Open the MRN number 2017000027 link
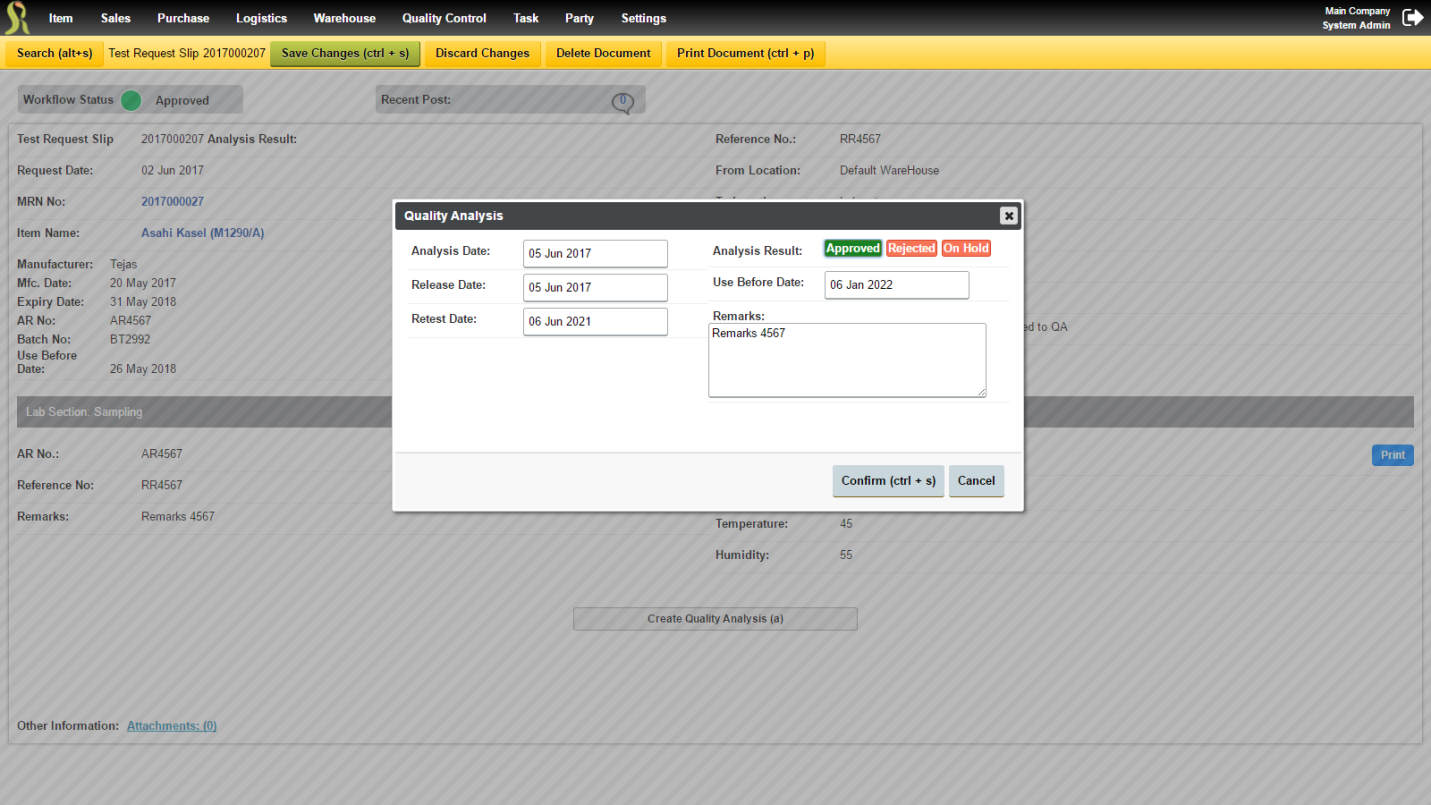The width and height of the screenshot is (1431, 805). coord(170,201)
